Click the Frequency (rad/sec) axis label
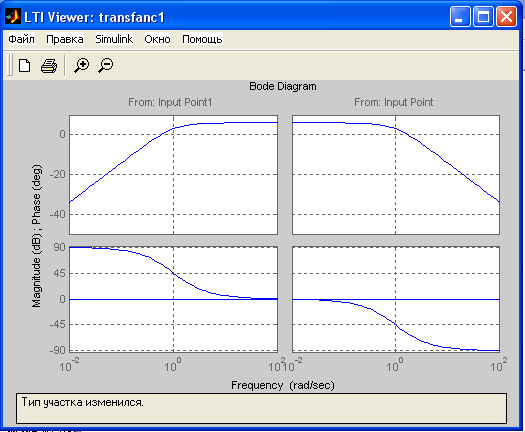Screen dimensions: 525x432 [283, 385]
